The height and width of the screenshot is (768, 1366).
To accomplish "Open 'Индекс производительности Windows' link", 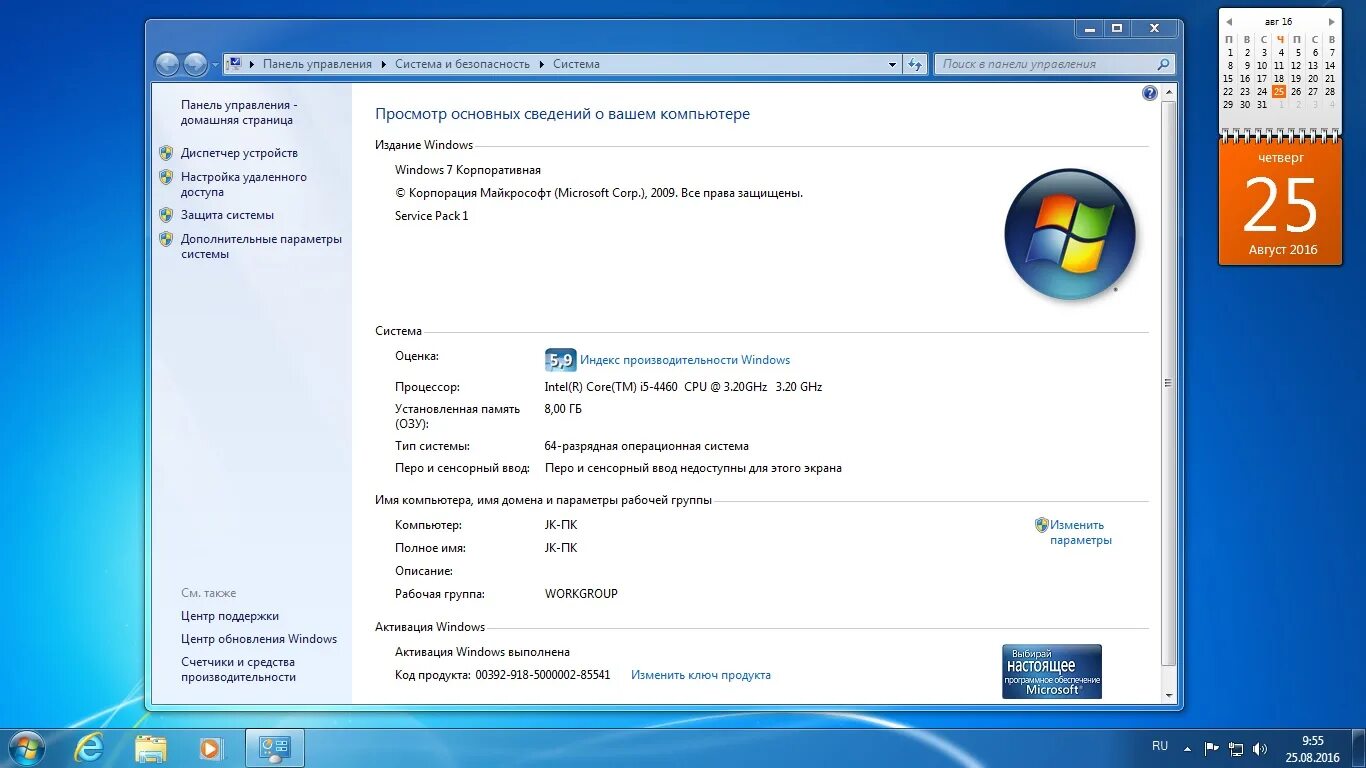I will (x=685, y=360).
